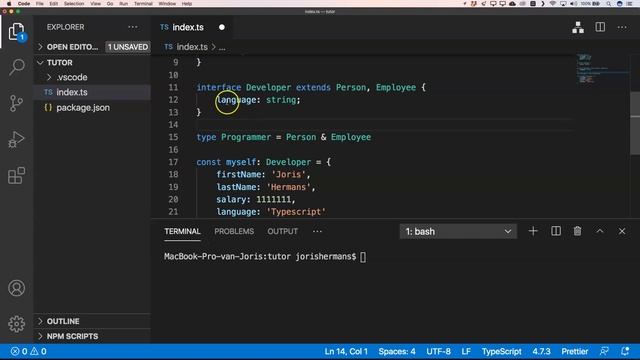Open the File menu
Image resolution: width=640 pixels, height=360 pixels.
[40, 4]
